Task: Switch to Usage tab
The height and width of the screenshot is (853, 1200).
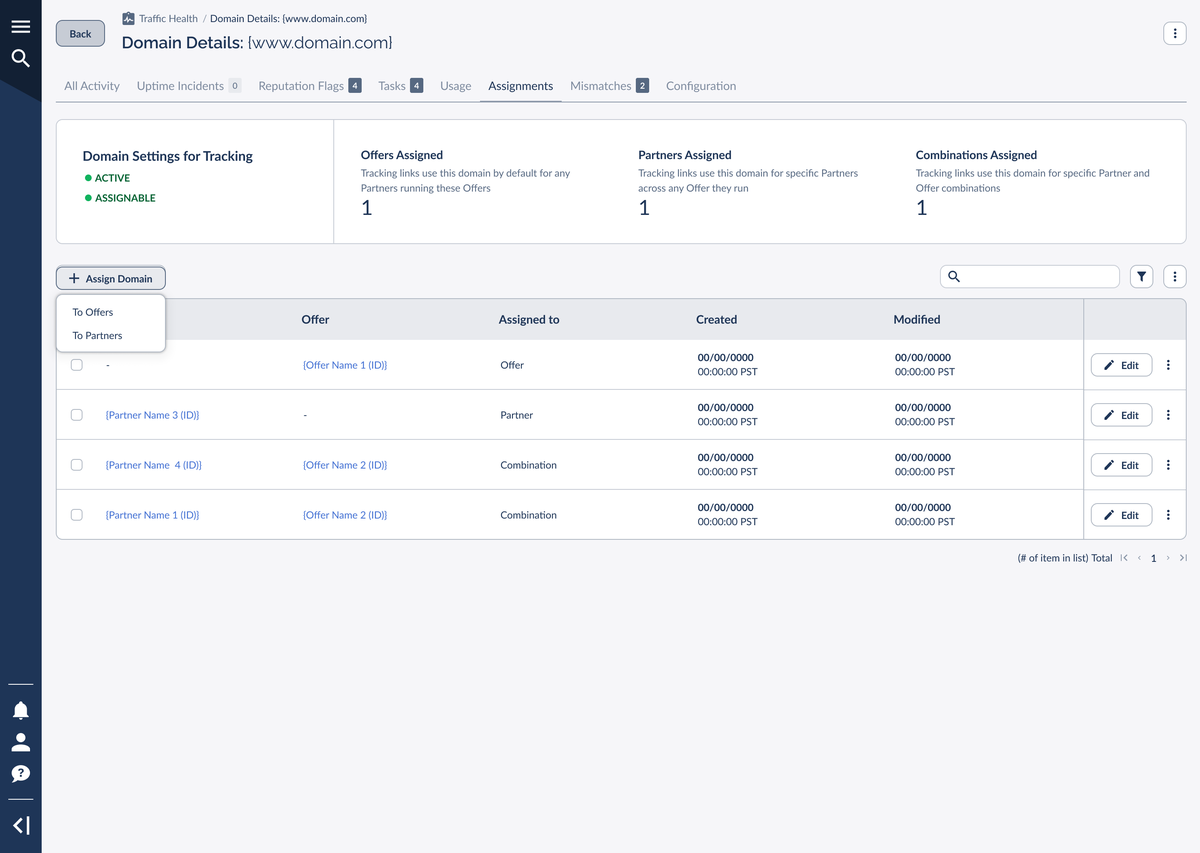Action: click(x=456, y=86)
